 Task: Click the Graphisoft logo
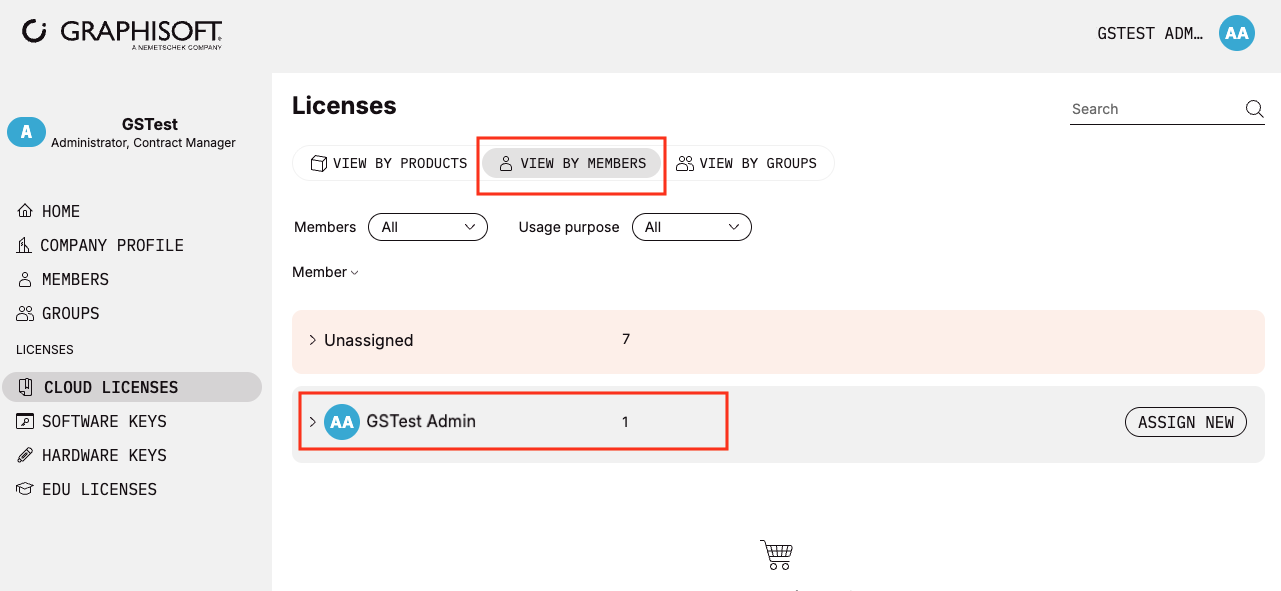[122, 33]
